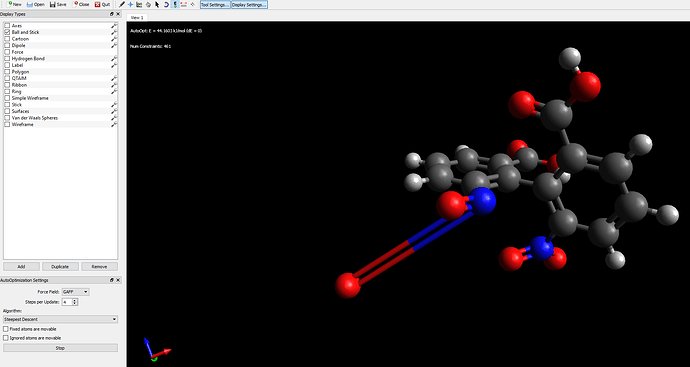690x367 pixels.
Task: Activate the Bond Centric Manipulate tool
Action: [x=139, y=4]
